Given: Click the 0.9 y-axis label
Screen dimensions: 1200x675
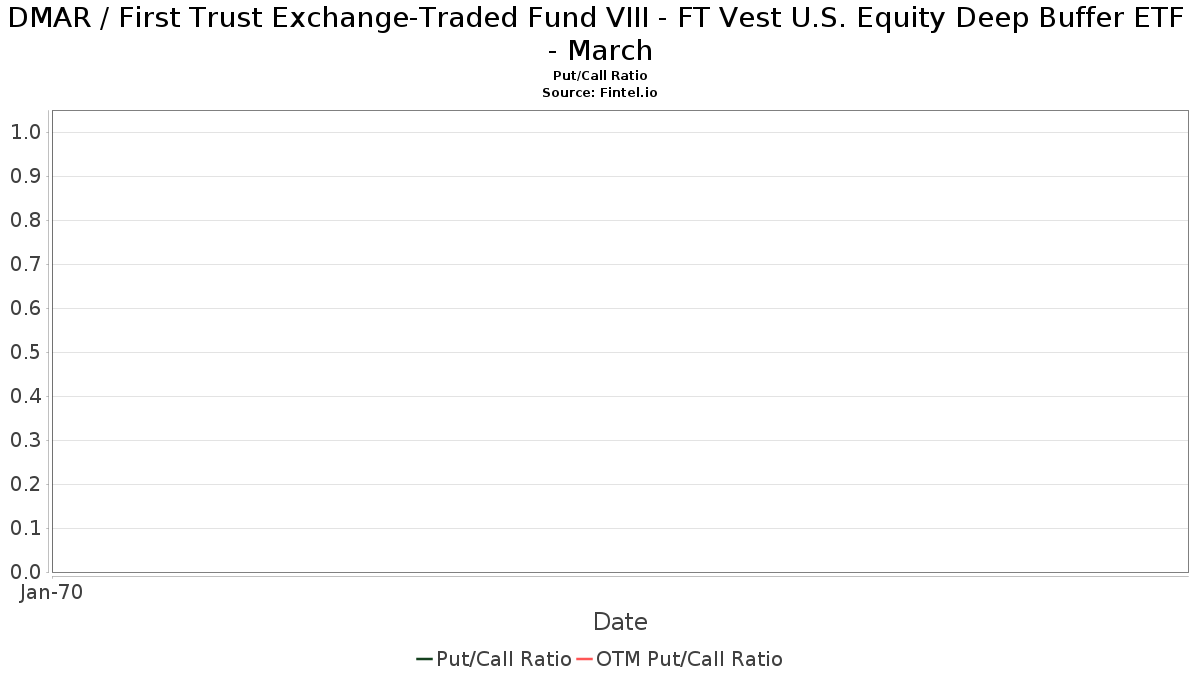Looking at the screenshot, I should (x=25, y=176).
